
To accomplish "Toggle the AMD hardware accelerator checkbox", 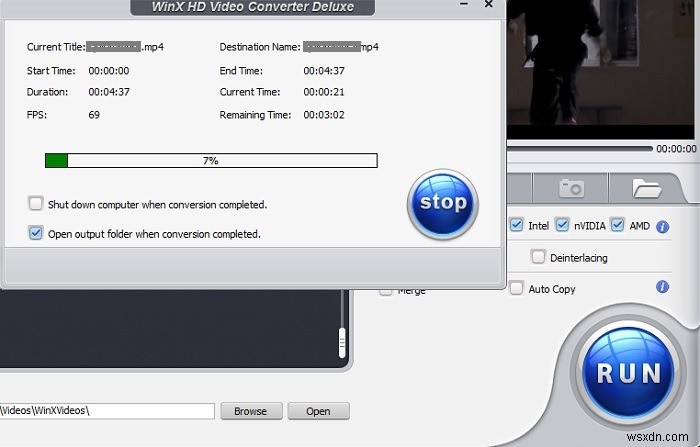I will point(617,225).
